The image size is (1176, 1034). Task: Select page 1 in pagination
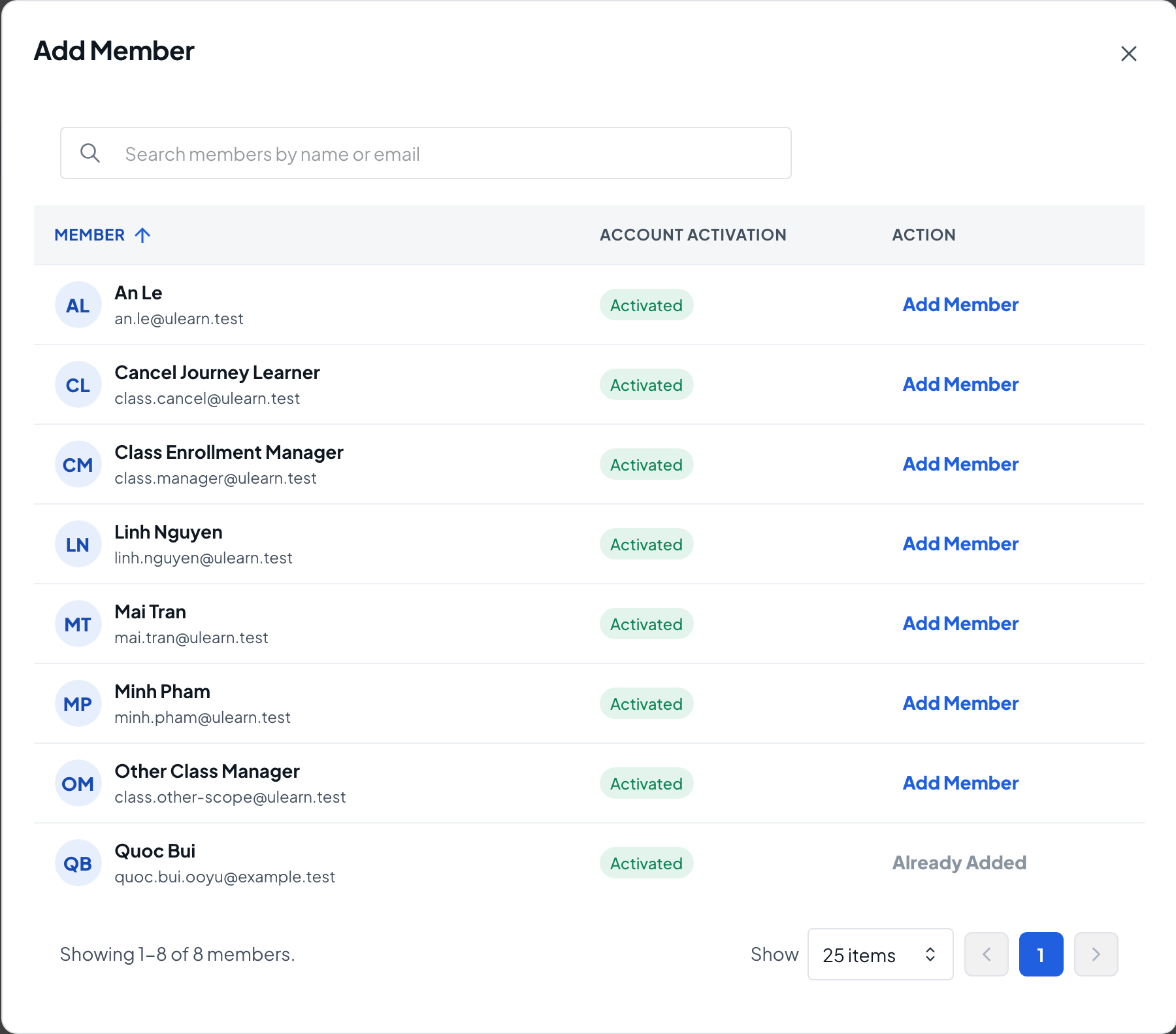click(x=1041, y=954)
